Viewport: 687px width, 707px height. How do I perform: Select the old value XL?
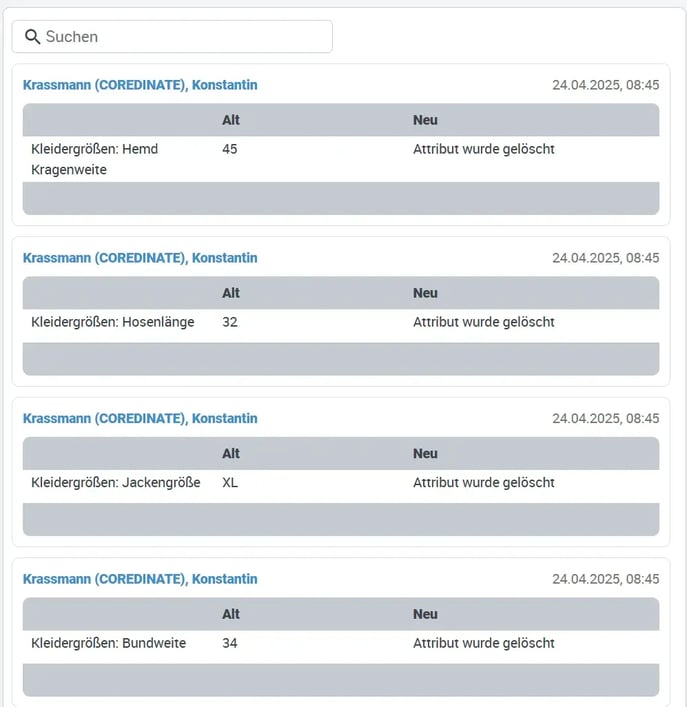230,483
